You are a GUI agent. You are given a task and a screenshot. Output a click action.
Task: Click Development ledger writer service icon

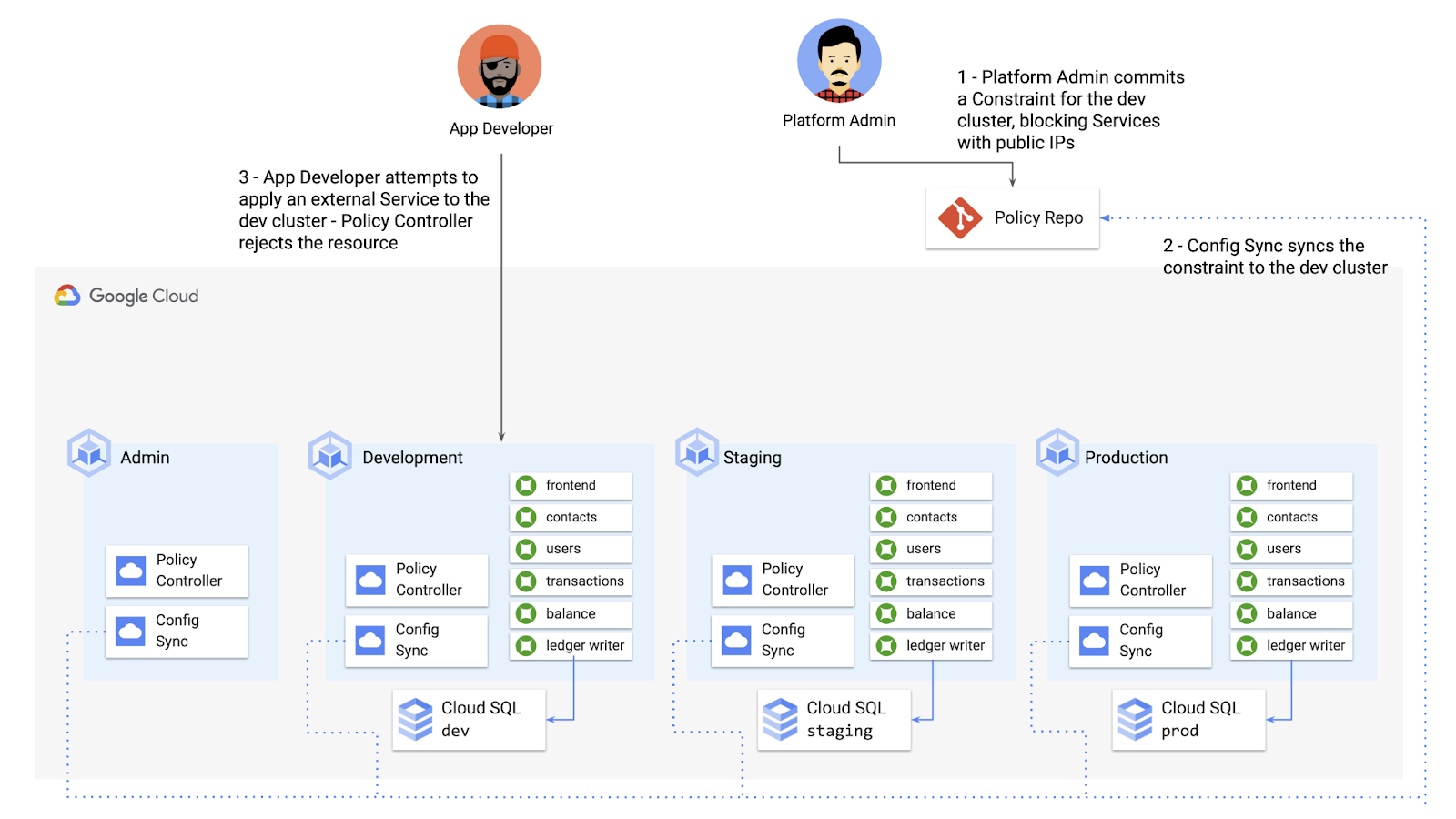click(526, 646)
